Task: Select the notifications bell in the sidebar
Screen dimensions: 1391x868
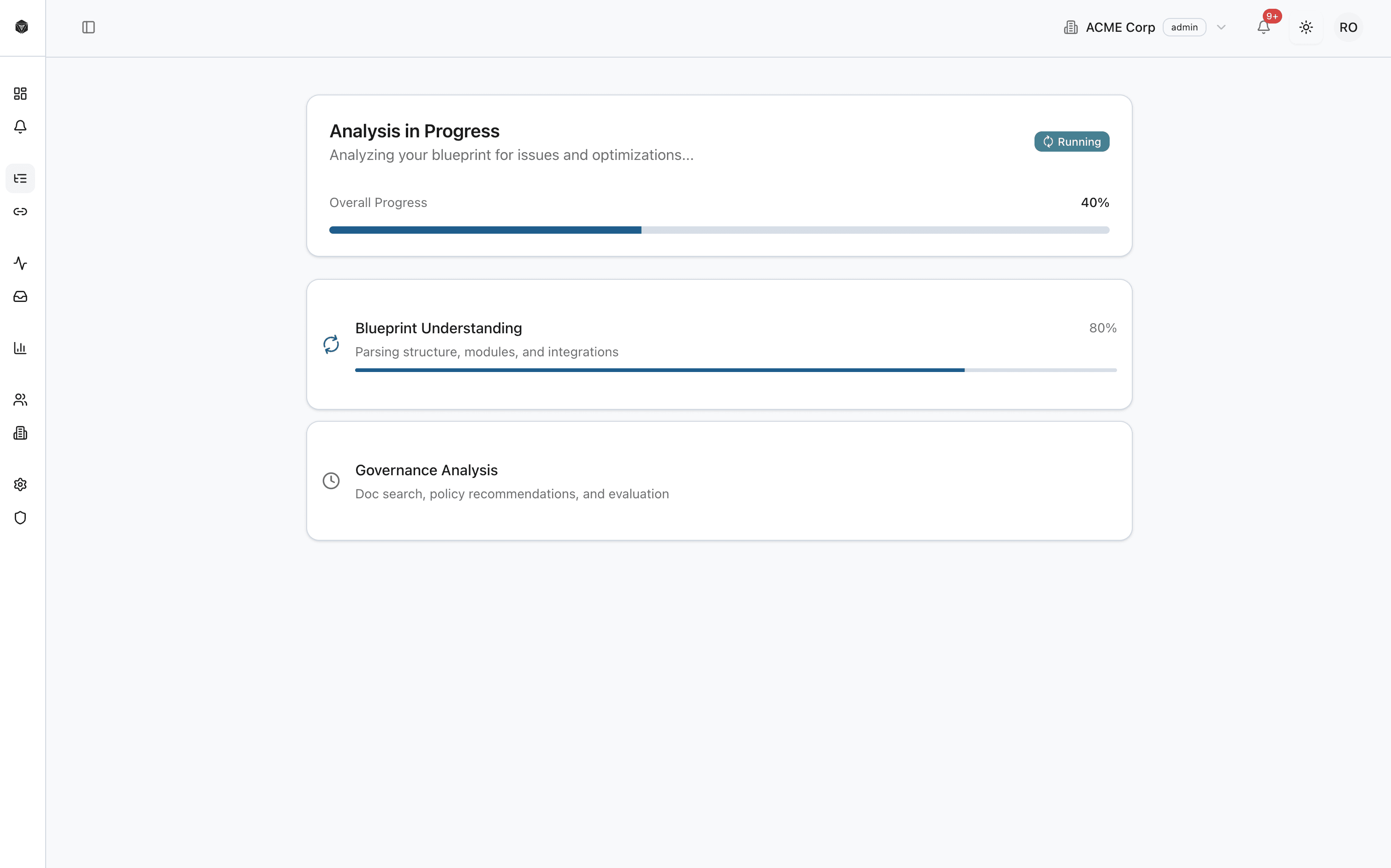Action: point(21,127)
